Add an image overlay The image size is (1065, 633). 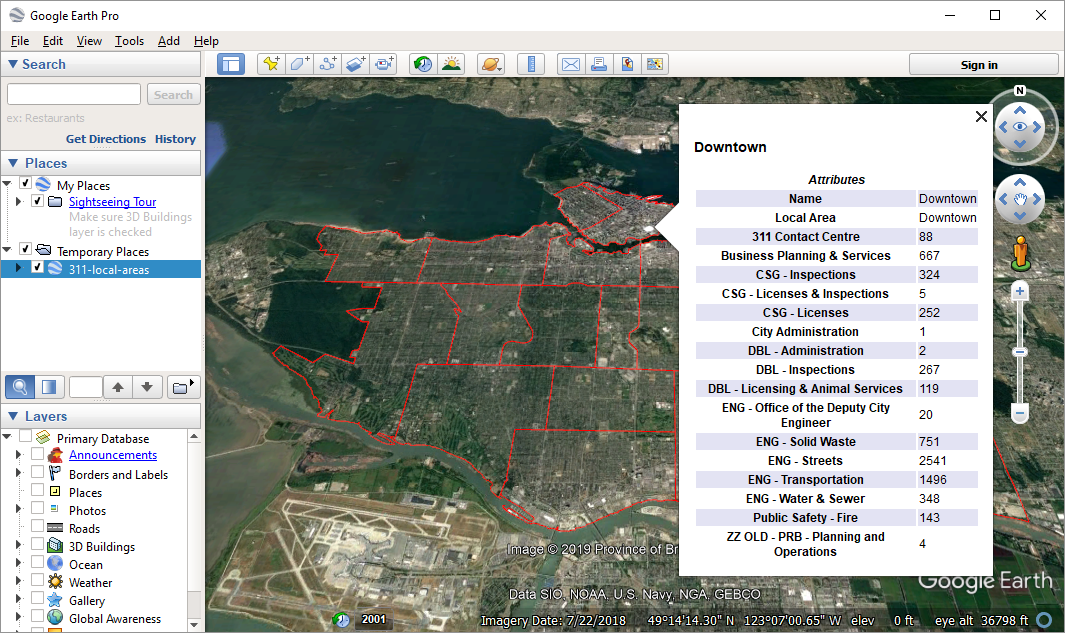click(x=355, y=65)
